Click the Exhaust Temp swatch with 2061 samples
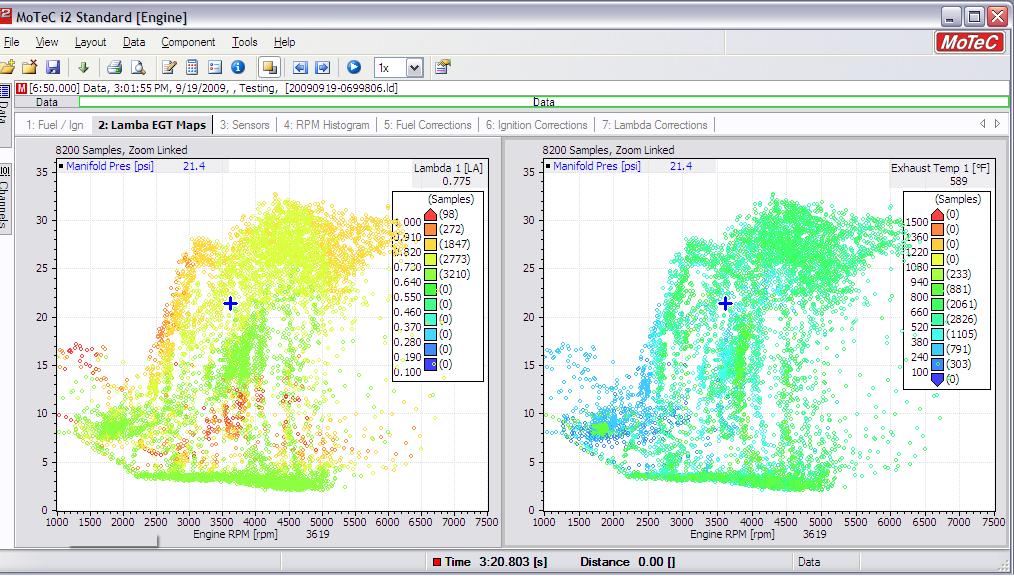 937,304
